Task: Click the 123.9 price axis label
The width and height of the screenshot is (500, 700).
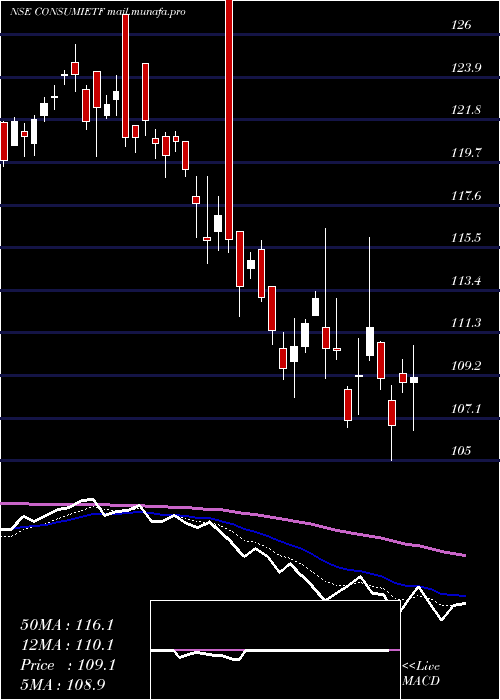Action: coord(466,68)
